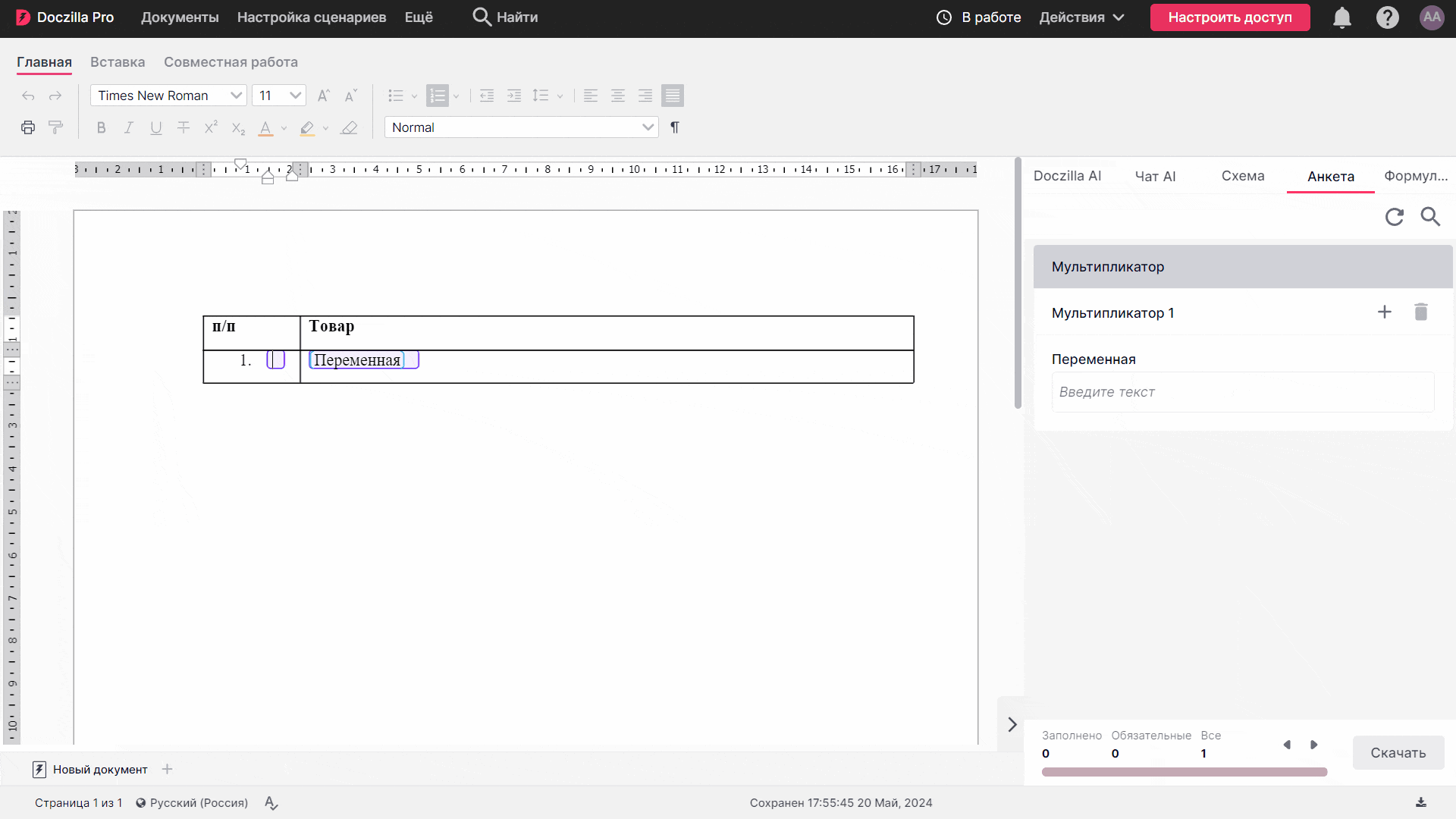Screen dimensions: 1456x819
Task: Toggle paragraph marks pilcrow
Action: [675, 127]
